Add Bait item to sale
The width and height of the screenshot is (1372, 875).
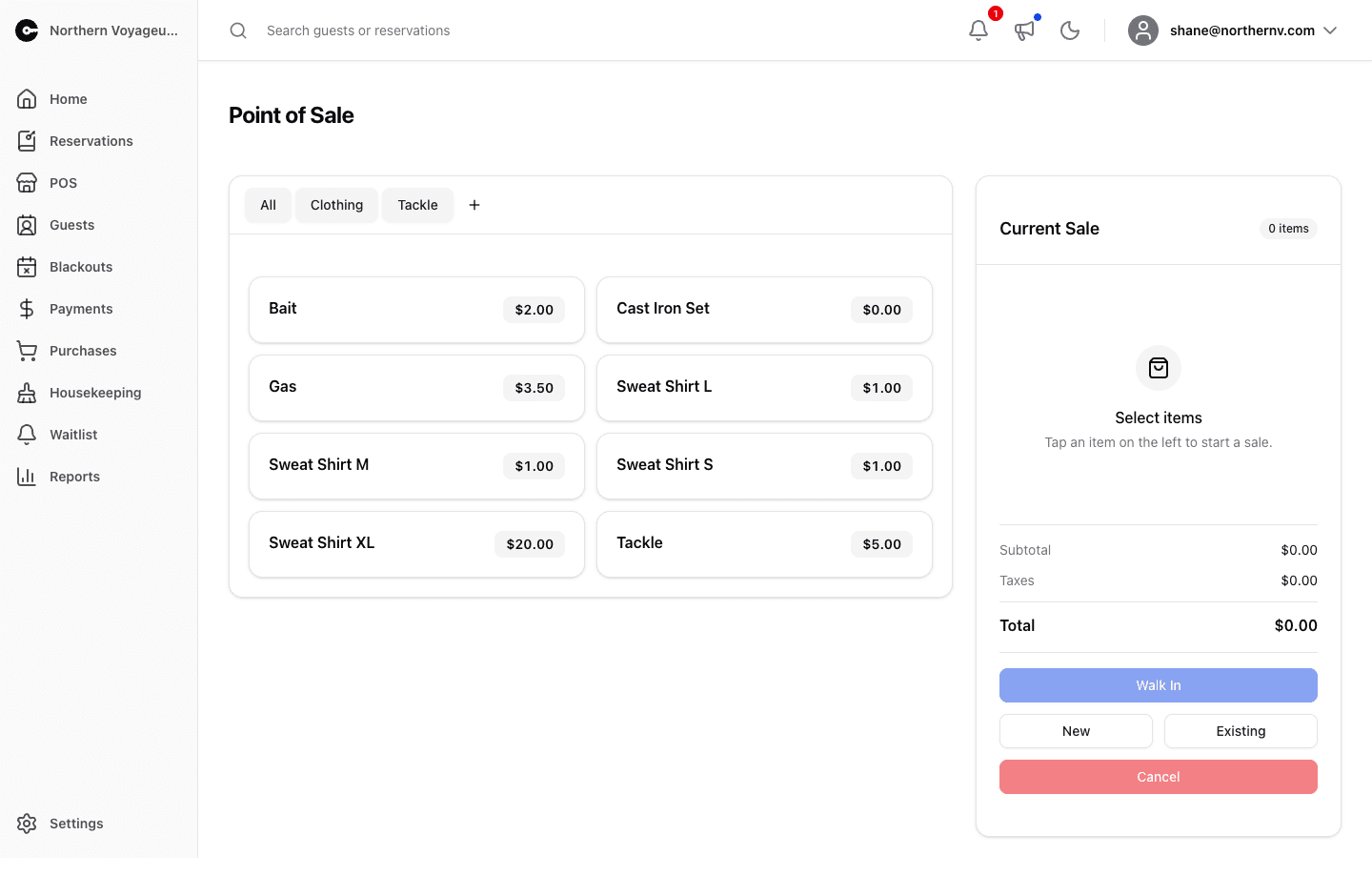416,310
